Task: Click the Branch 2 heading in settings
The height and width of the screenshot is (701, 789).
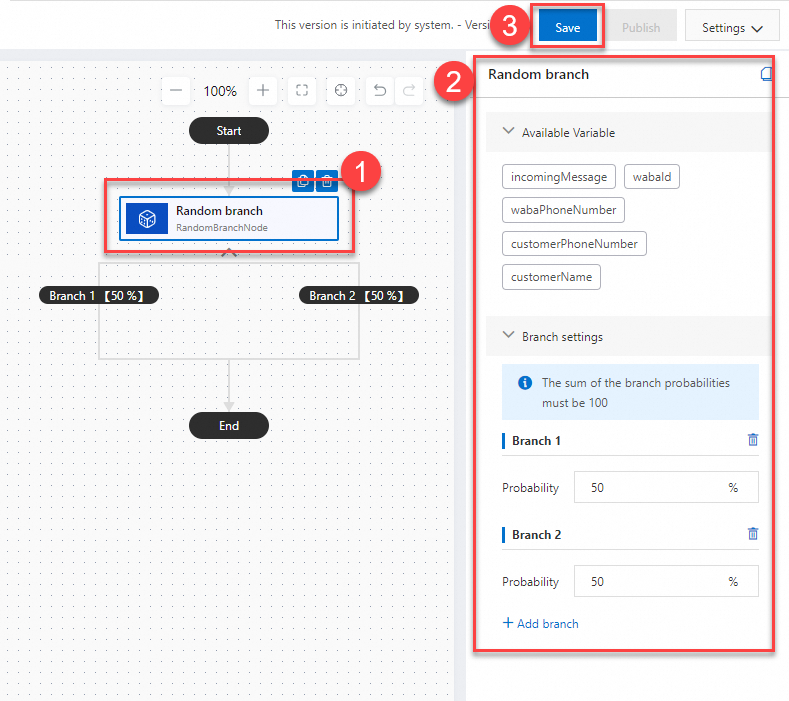Action: (x=536, y=535)
